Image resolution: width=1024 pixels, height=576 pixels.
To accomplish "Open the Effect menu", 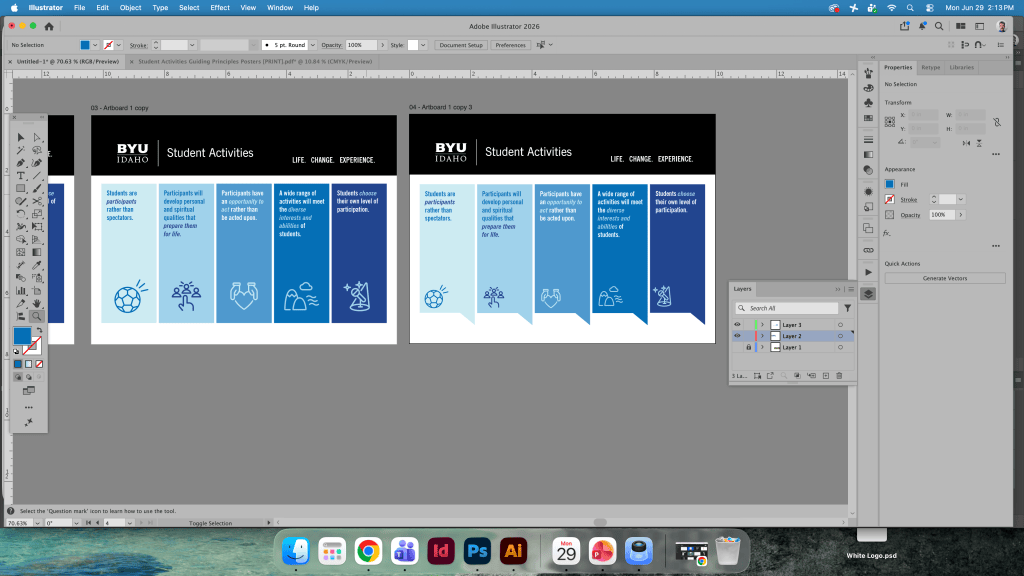I will coord(219,8).
